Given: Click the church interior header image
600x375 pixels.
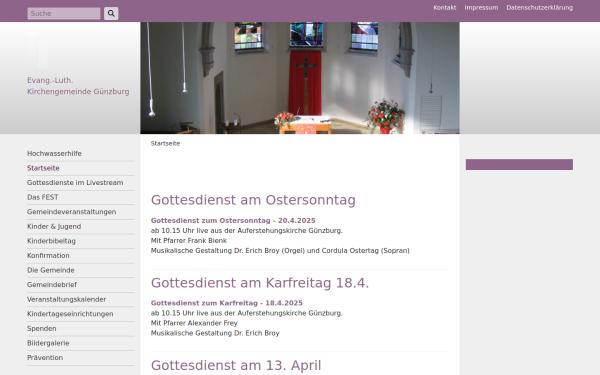Looking at the screenshot, I should pos(300,78).
